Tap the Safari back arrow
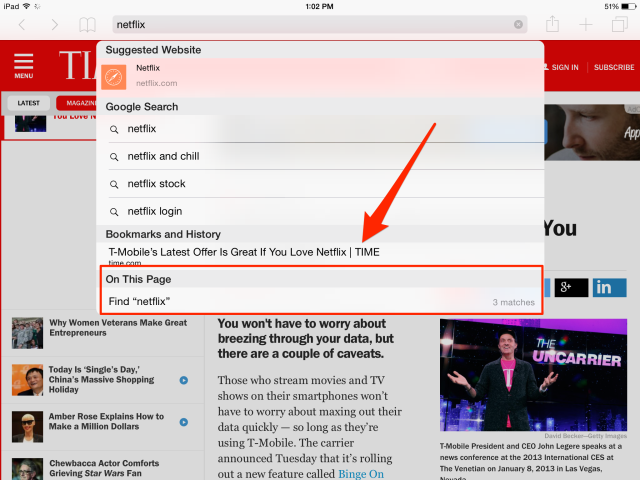 click(x=22, y=25)
